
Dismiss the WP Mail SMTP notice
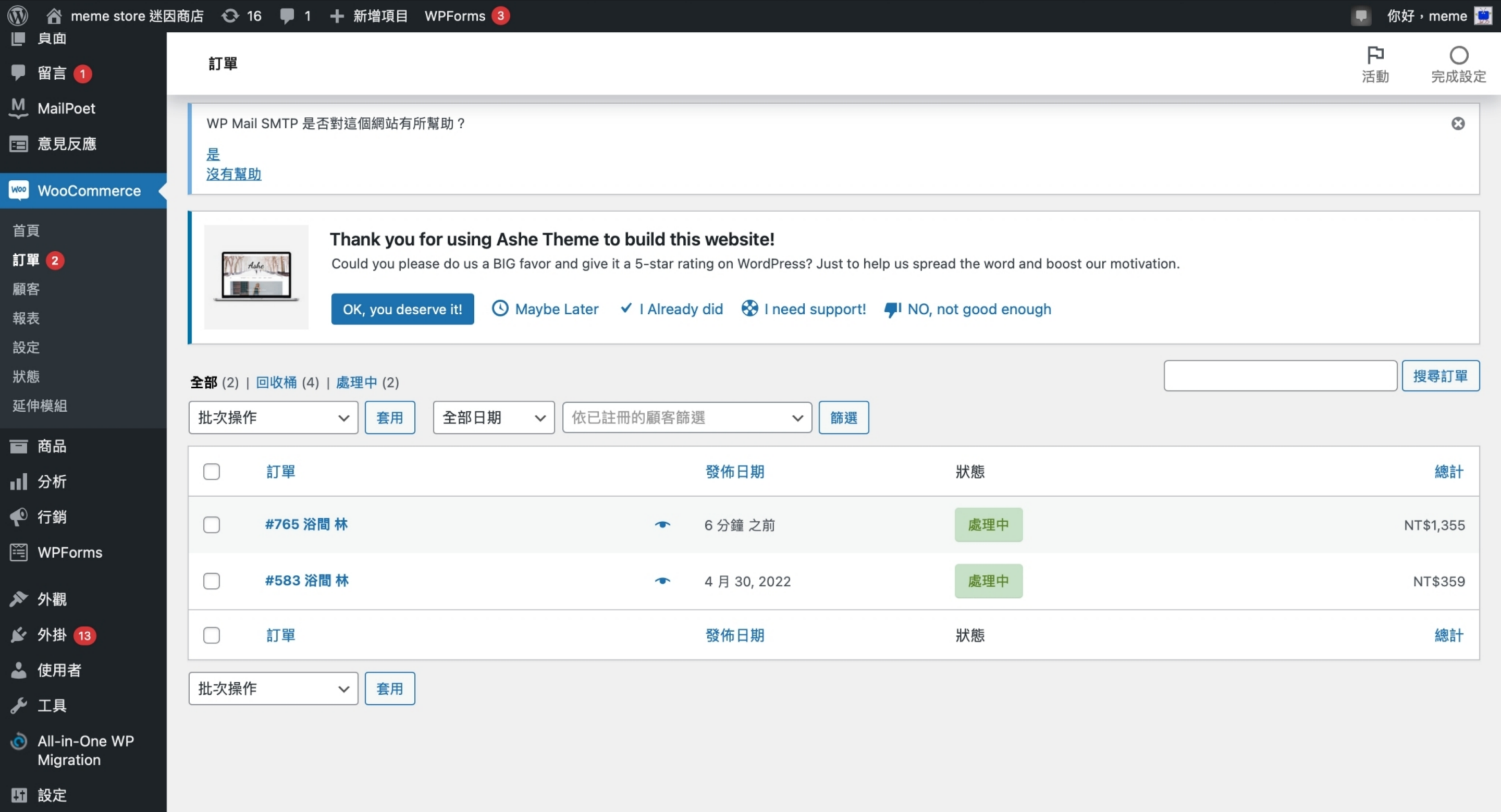point(1457,124)
